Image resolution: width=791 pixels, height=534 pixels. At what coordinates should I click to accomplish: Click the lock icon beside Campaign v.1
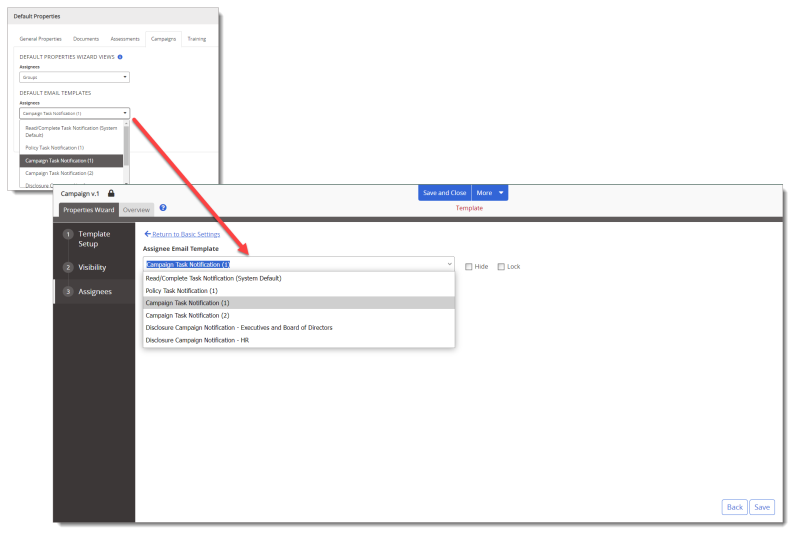pyautogui.click(x=111, y=193)
